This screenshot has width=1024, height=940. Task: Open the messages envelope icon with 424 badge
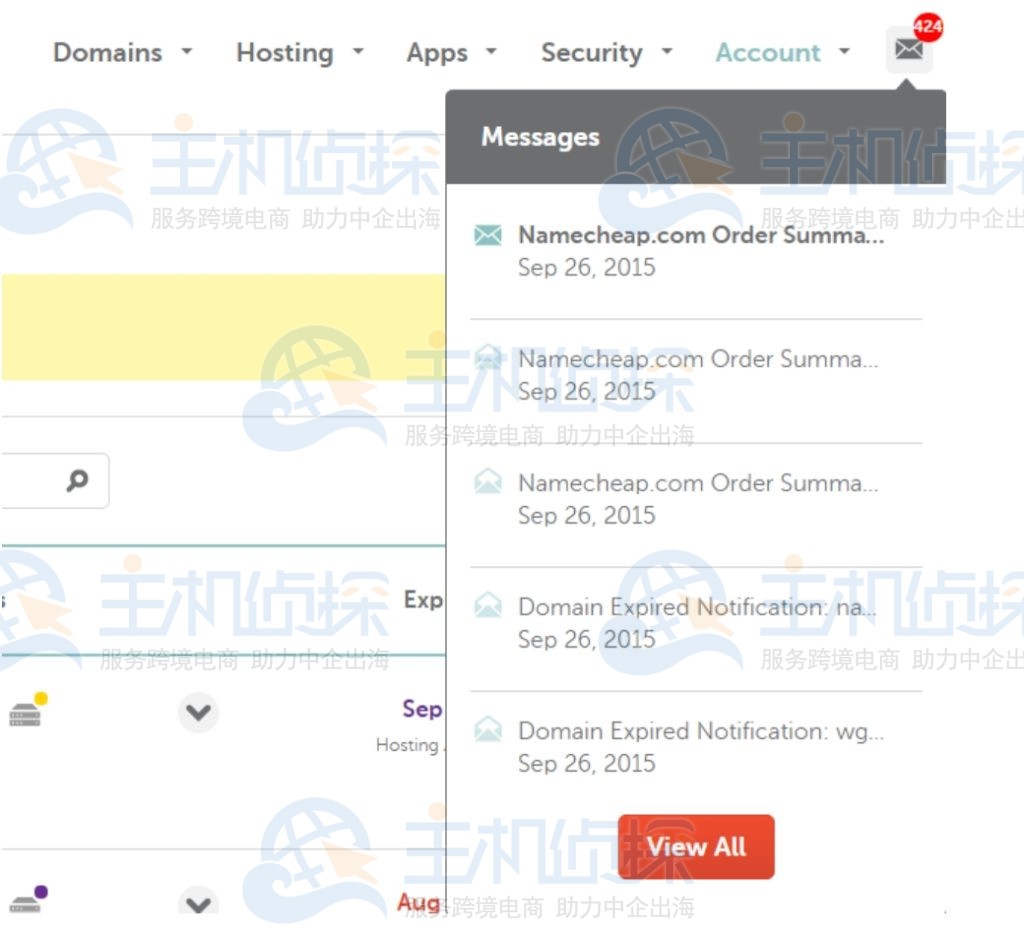tap(908, 50)
